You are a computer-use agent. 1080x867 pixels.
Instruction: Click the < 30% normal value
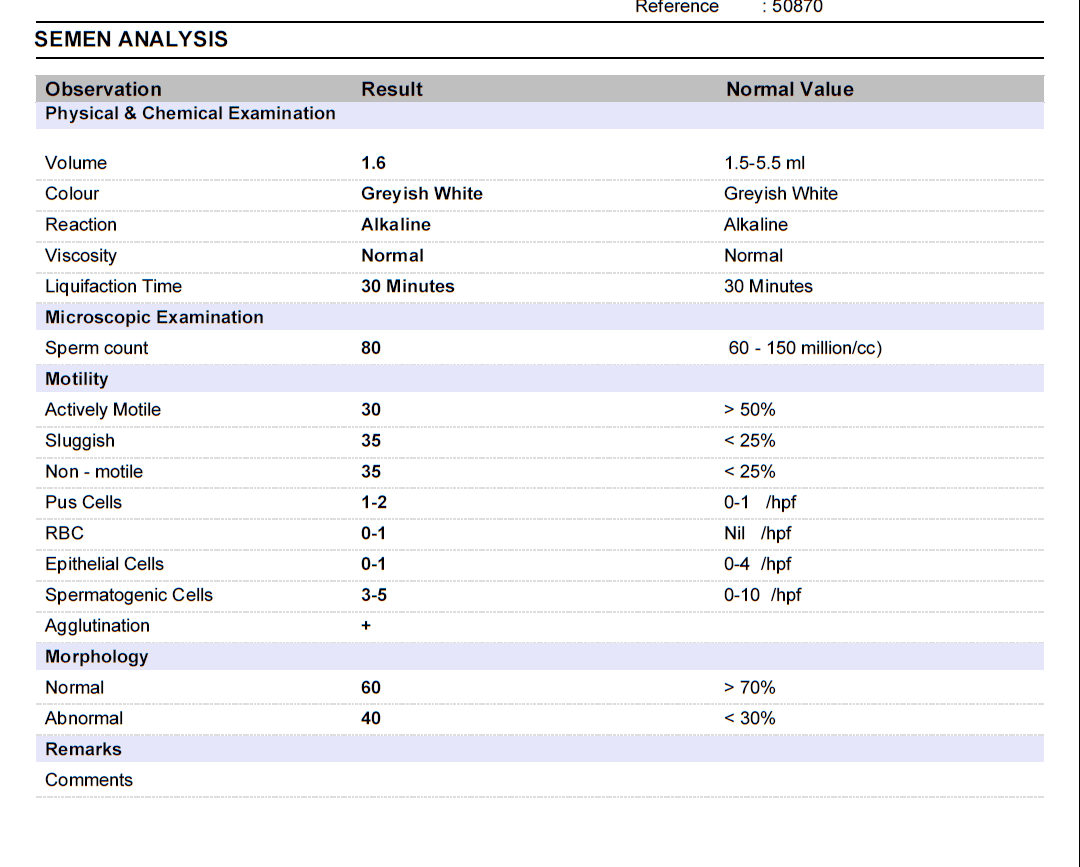point(749,718)
